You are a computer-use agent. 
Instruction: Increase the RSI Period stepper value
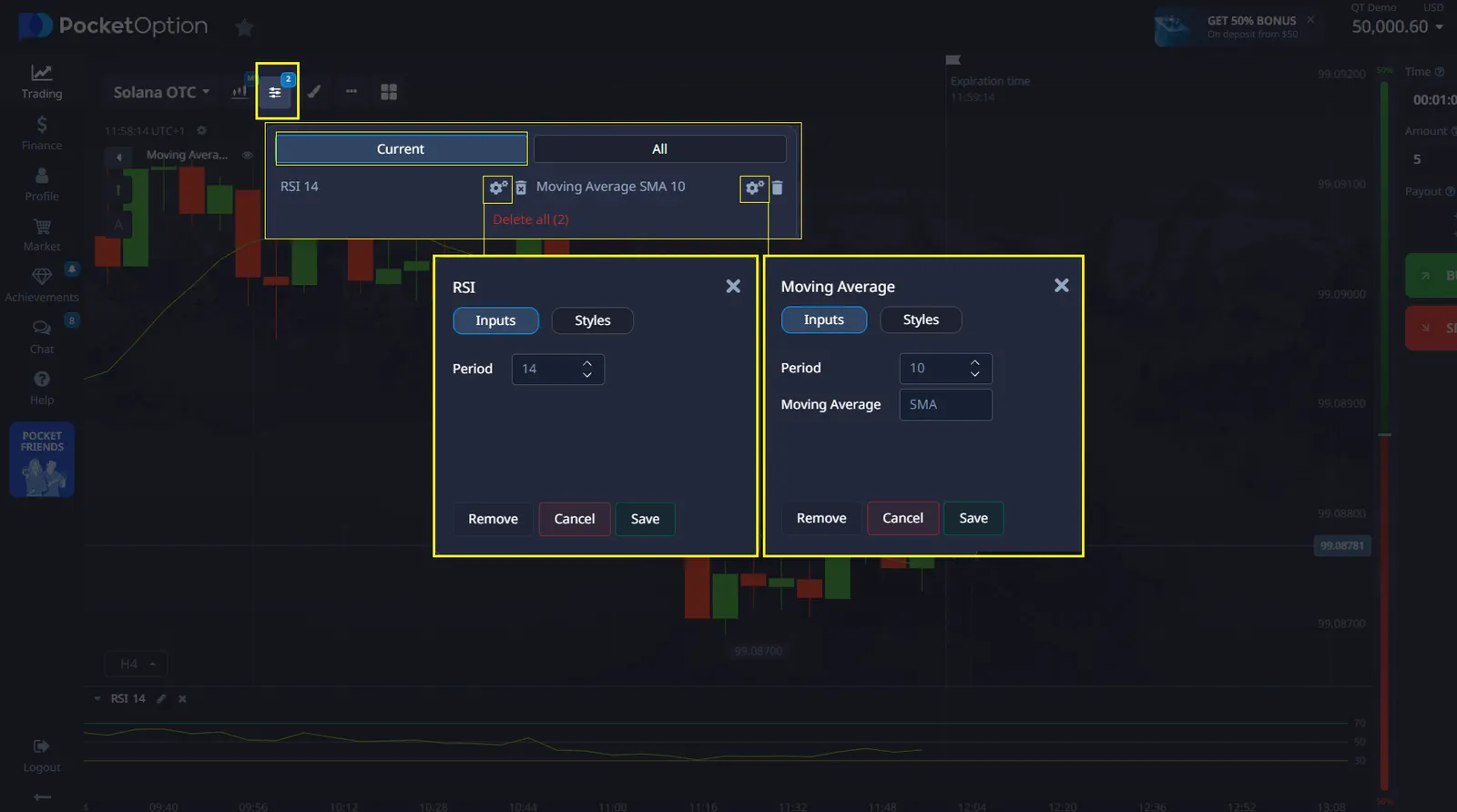587,362
